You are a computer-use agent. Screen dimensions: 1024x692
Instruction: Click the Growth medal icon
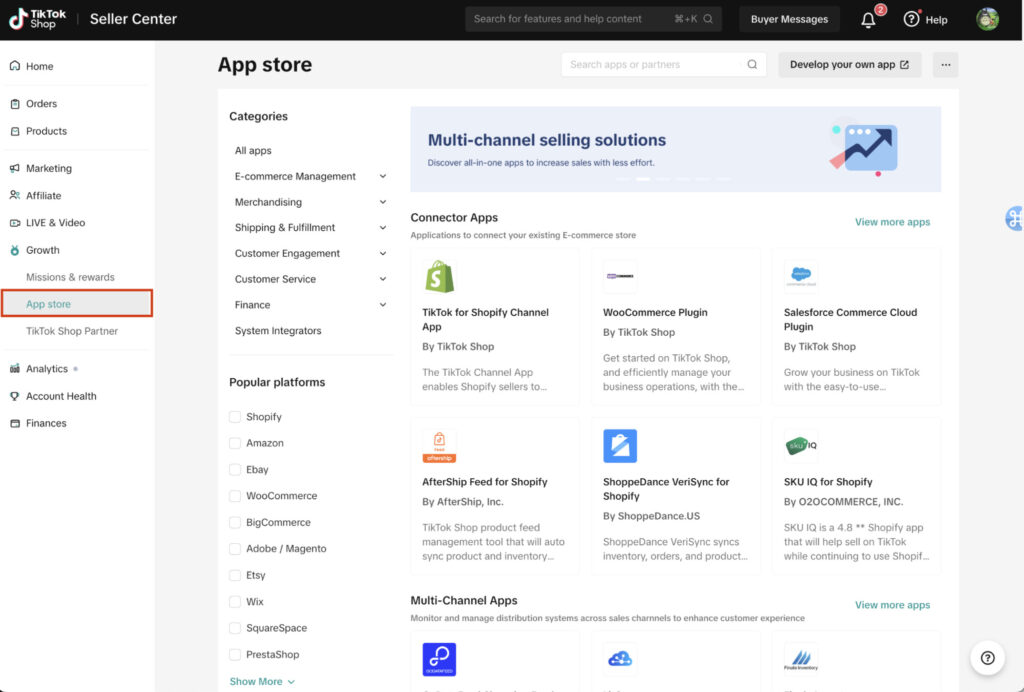click(x=14, y=250)
